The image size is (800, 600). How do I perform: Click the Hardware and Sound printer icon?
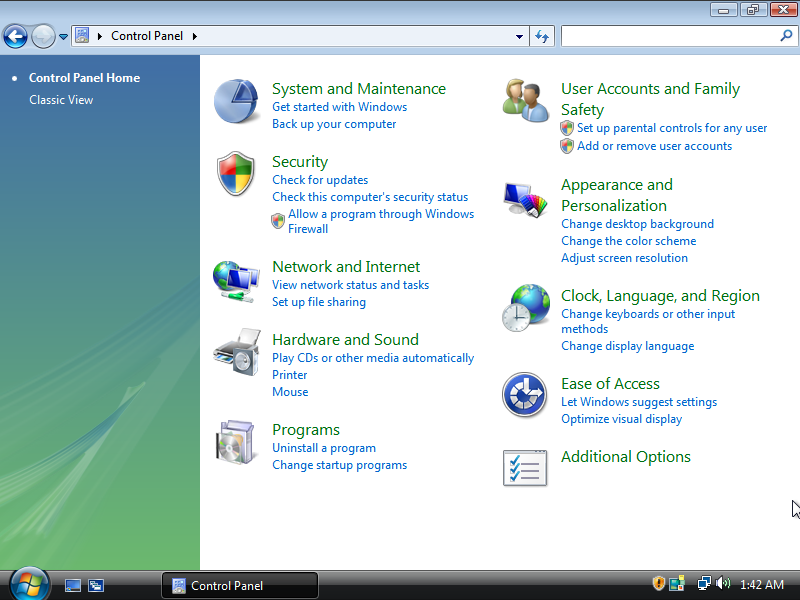[x=236, y=352]
